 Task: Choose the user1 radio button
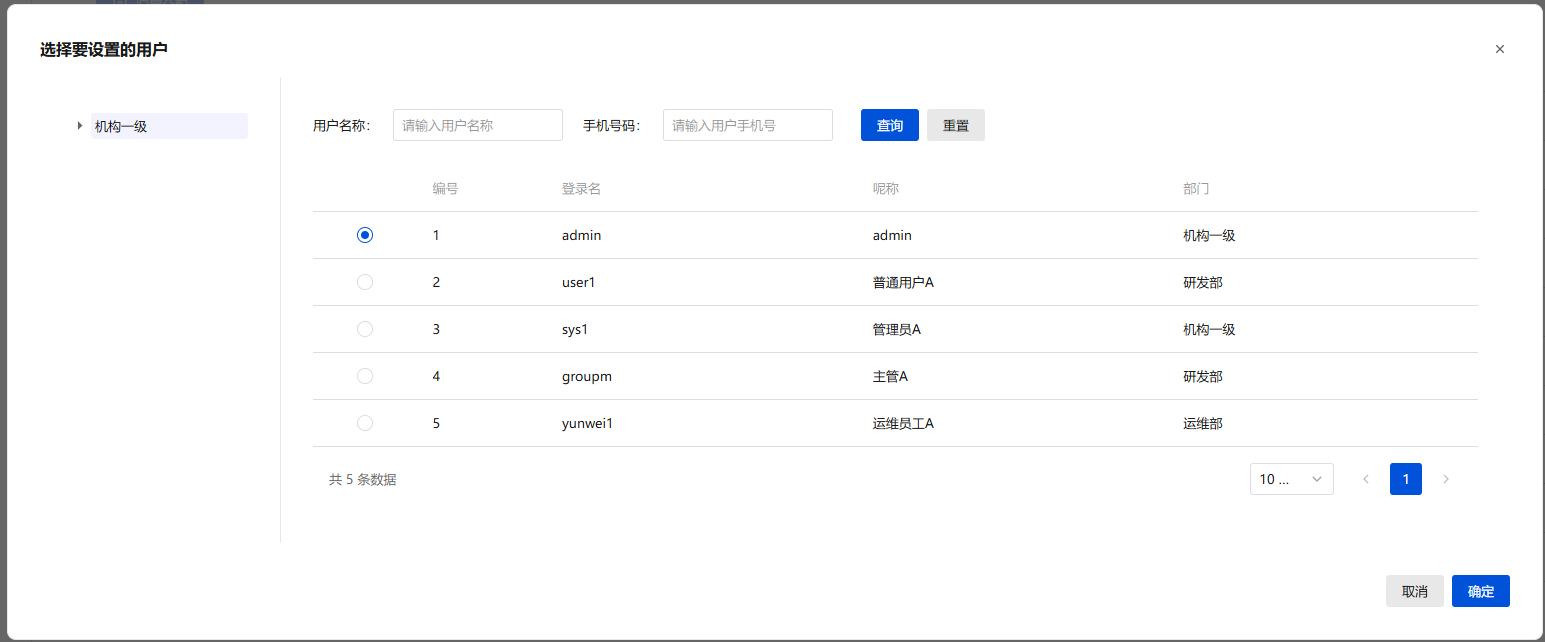pyautogui.click(x=365, y=282)
